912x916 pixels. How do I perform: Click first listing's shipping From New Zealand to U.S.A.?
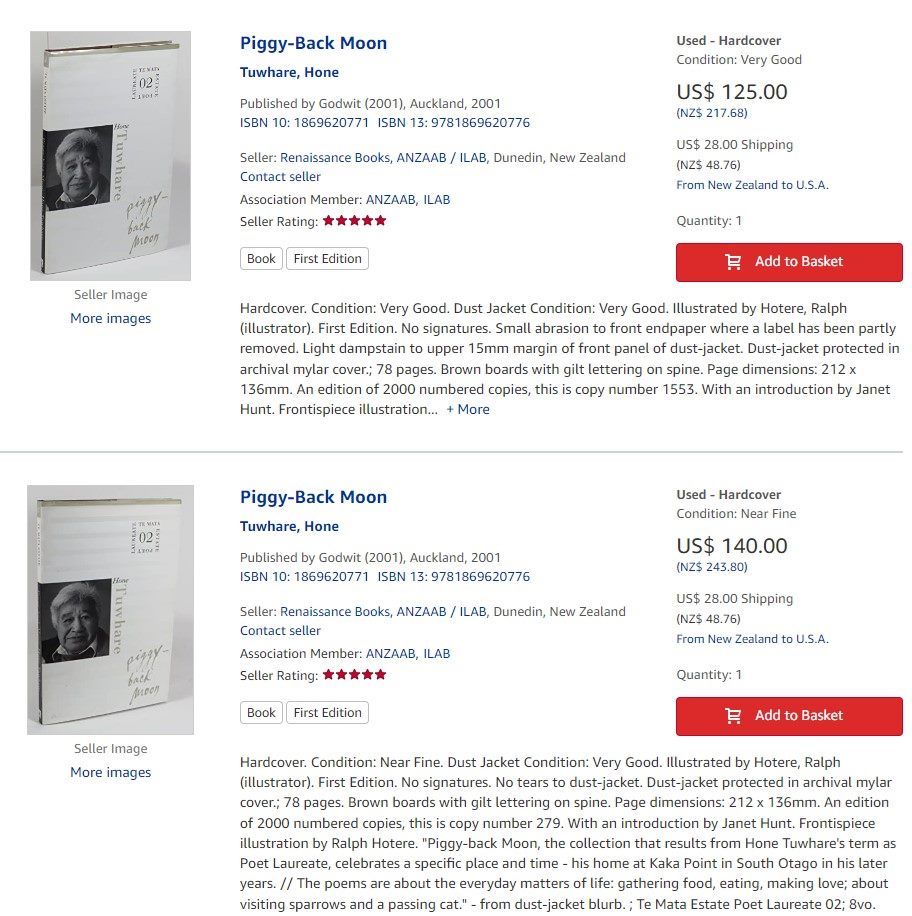pyautogui.click(x=753, y=185)
